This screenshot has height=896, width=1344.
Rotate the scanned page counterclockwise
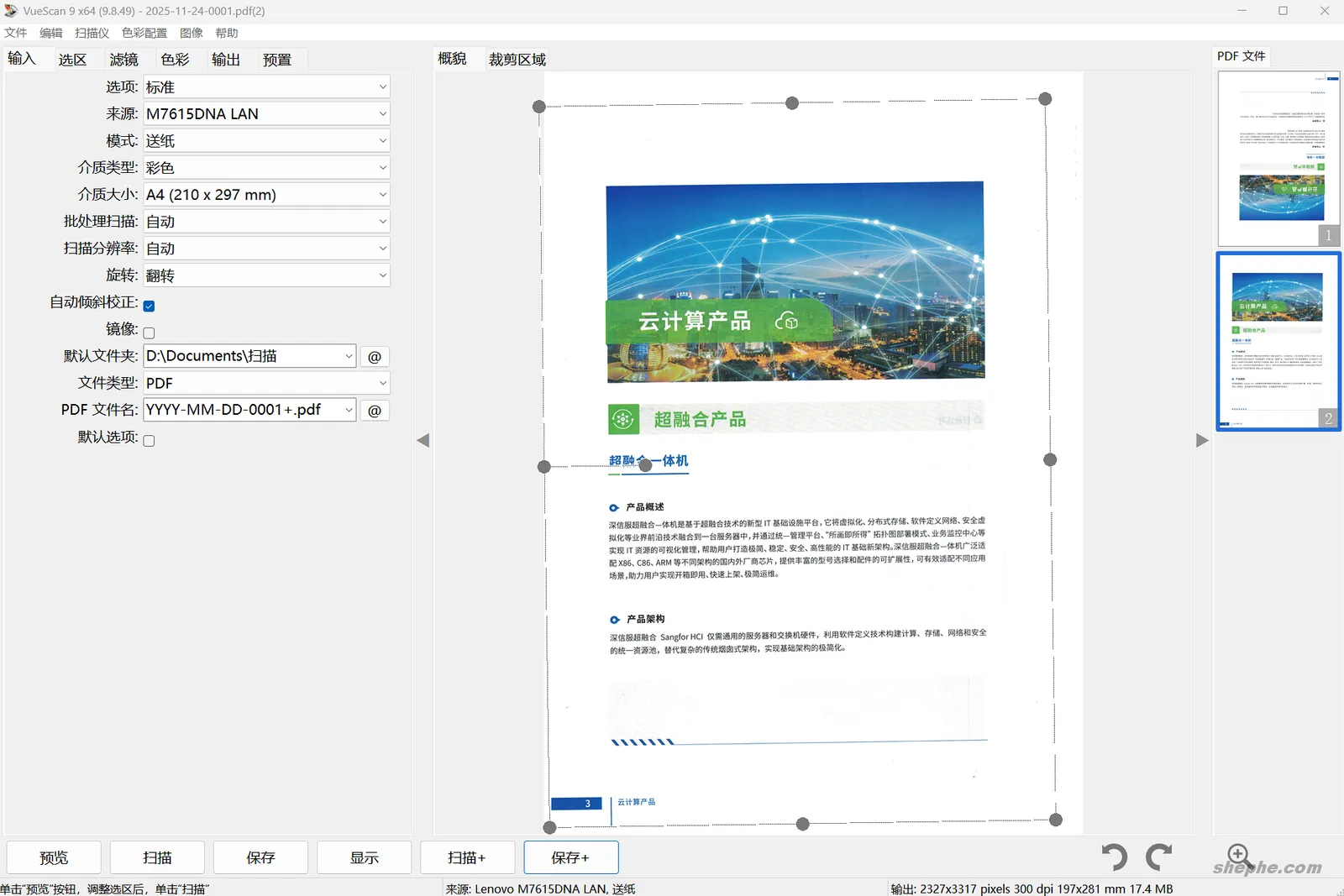click(x=1114, y=857)
